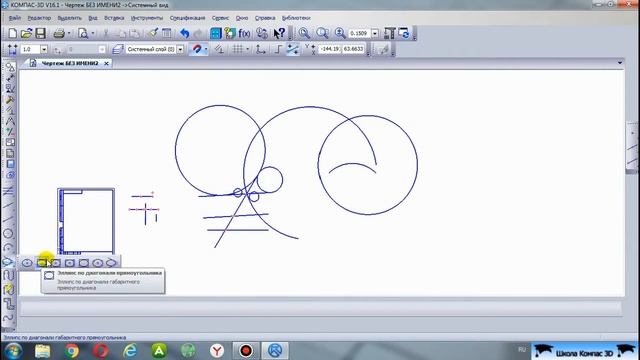
Task: Undo the last action
Action: coord(185,33)
